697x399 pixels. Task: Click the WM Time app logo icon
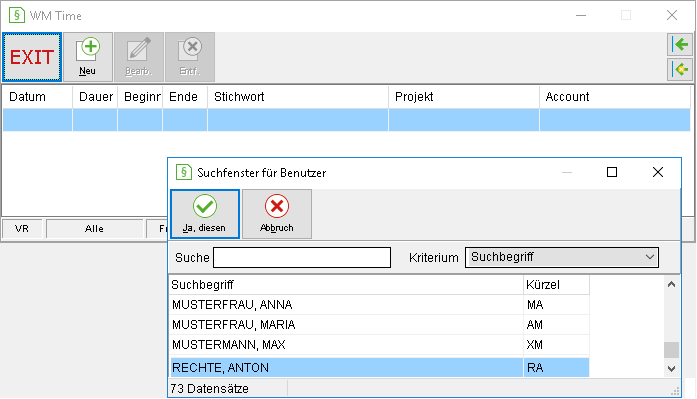(x=17, y=15)
